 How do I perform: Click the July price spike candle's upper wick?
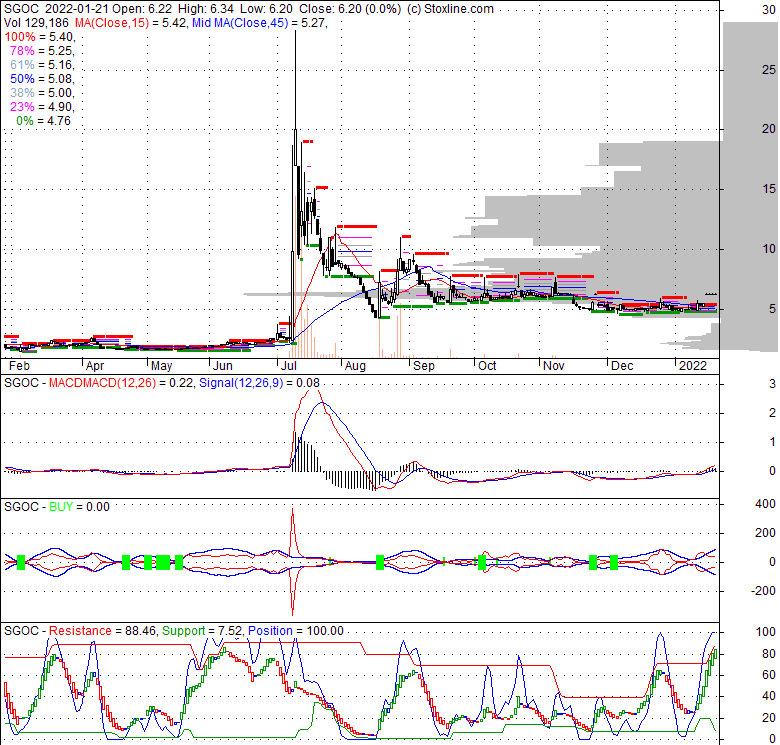click(295, 80)
